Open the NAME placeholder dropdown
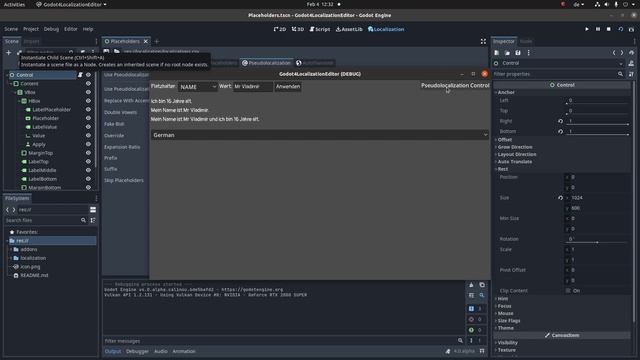This screenshot has height=360, width=640. [x=198, y=87]
